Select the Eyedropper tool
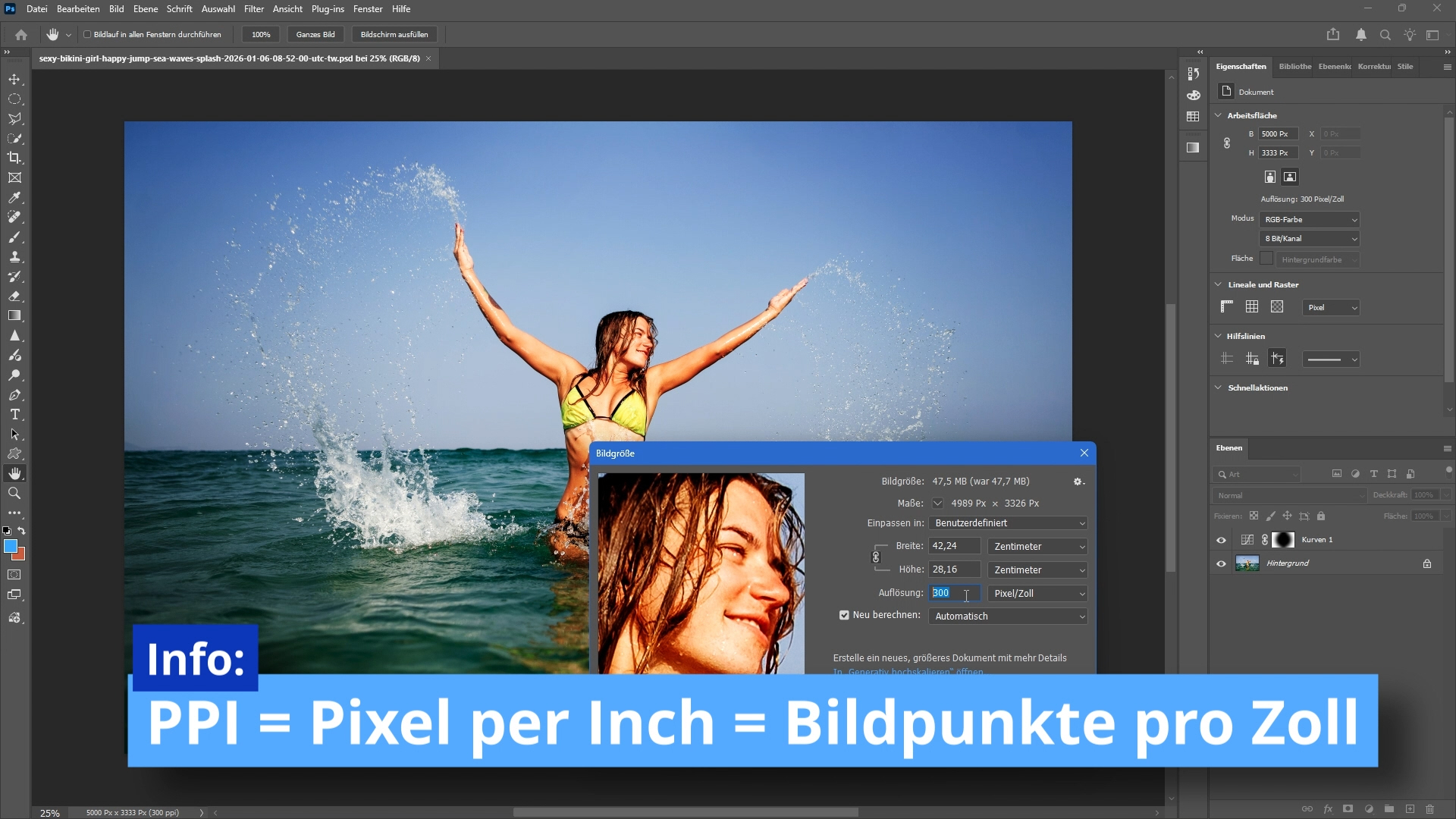 click(14, 197)
